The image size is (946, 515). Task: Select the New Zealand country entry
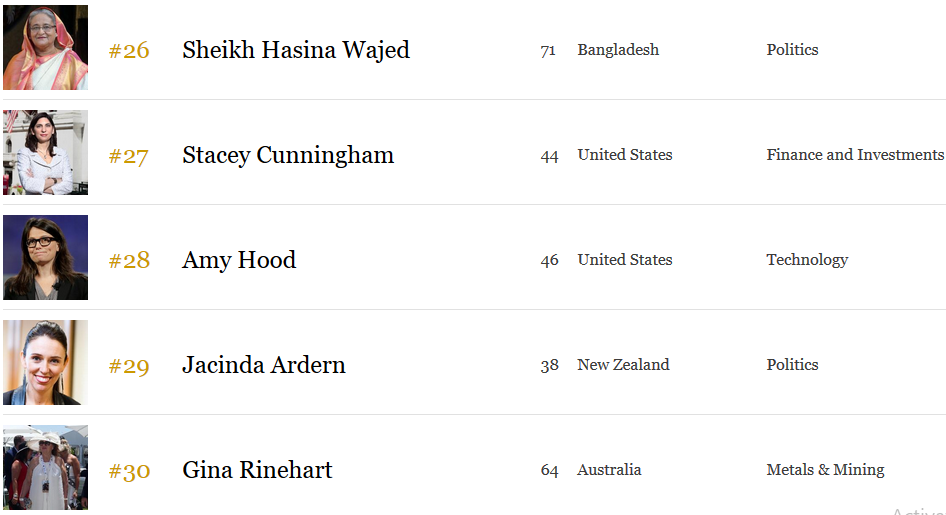click(623, 364)
